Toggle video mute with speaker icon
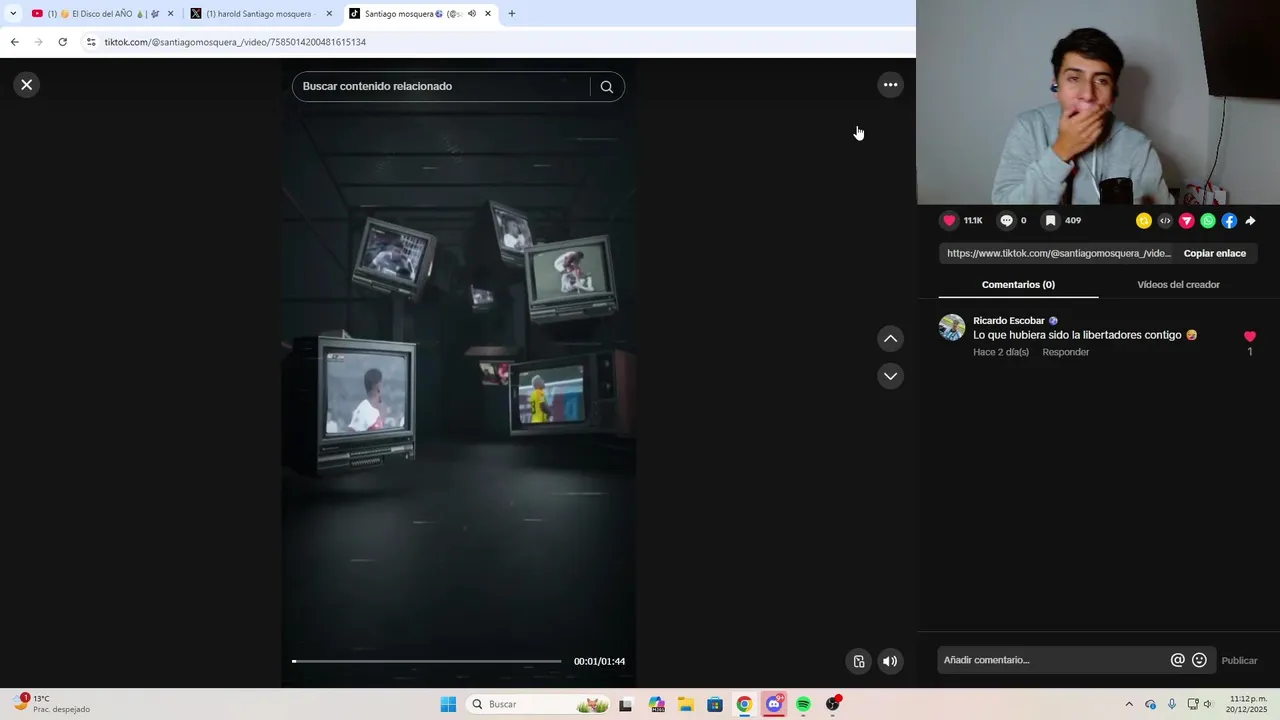Viewport: 1280px width, 720px height. 890,661
